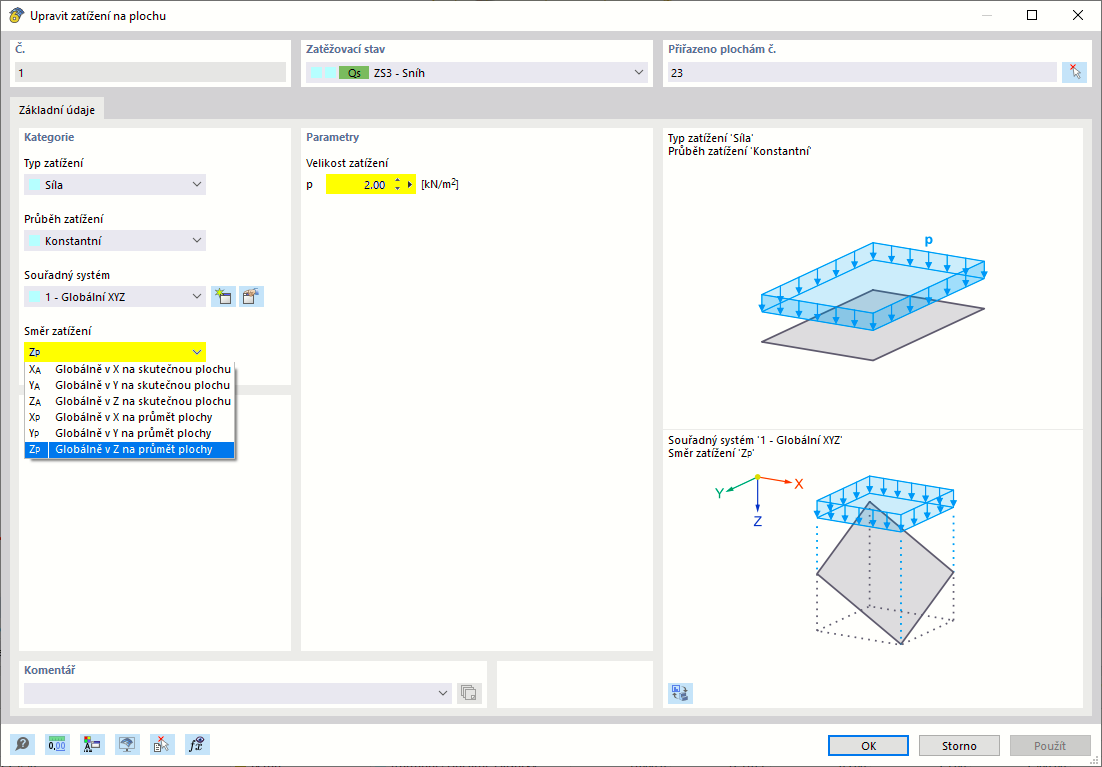Click the Použít button
Image resolution: width=1102 pixels, height=767 pixels.
click(x=1050, y=745)
